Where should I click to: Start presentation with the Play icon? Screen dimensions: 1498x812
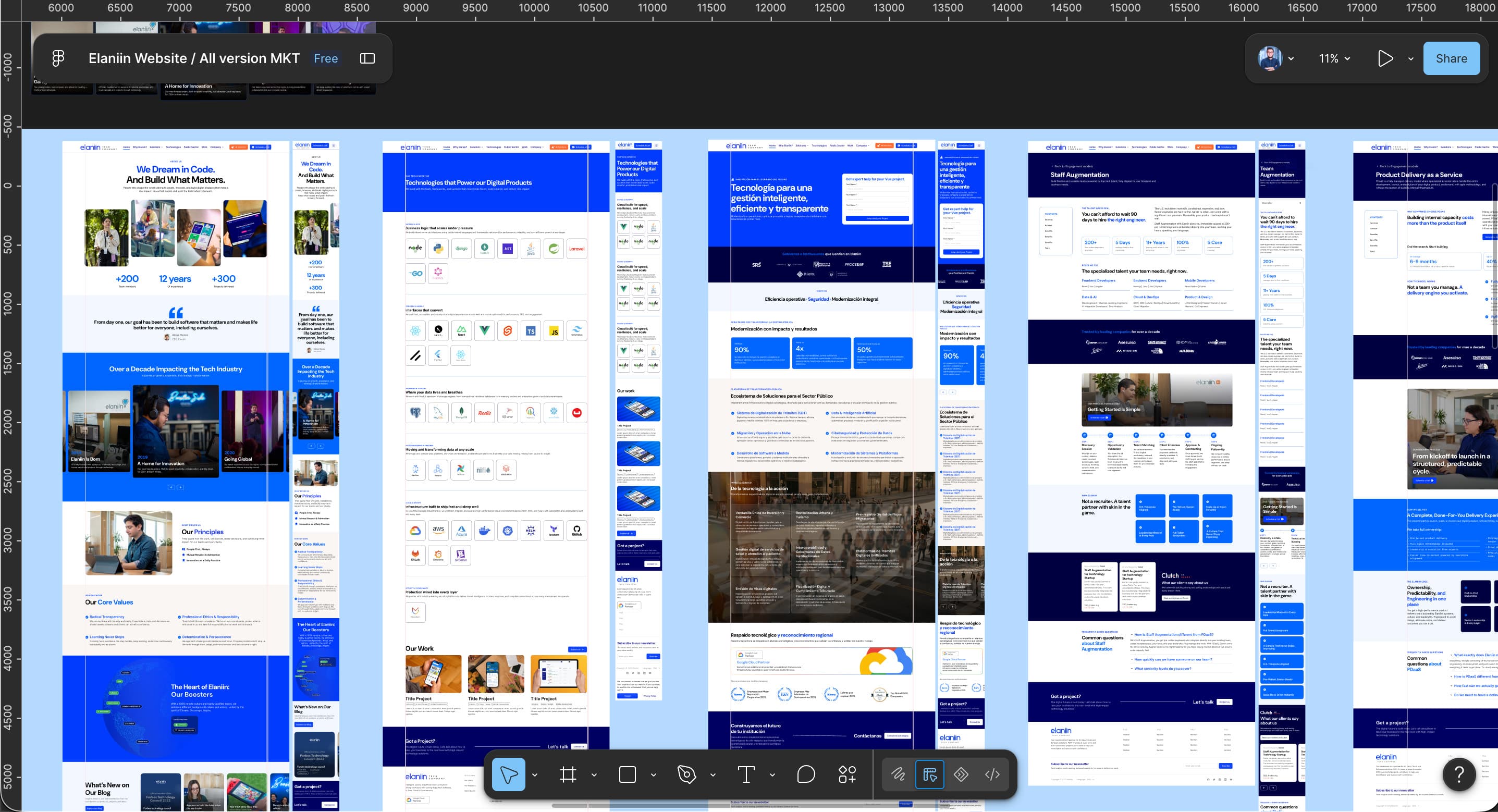pos(1385,58)
